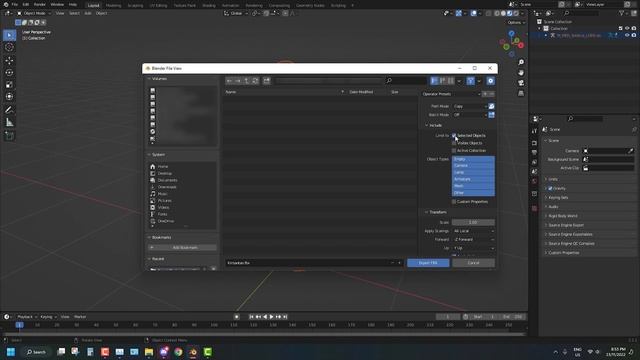Toggle Empty object type
Screen dimensions: 640x360
click(473, 159)
